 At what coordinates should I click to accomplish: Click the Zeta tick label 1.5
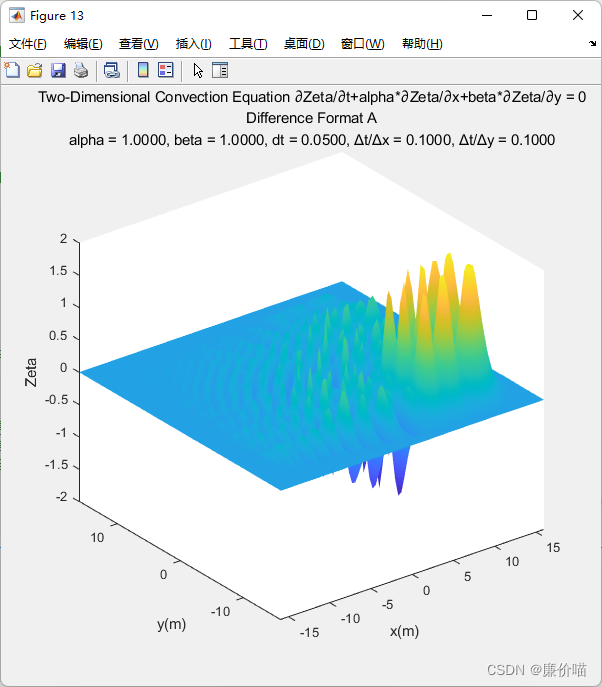pyautogui.click(x=58, y=271)
